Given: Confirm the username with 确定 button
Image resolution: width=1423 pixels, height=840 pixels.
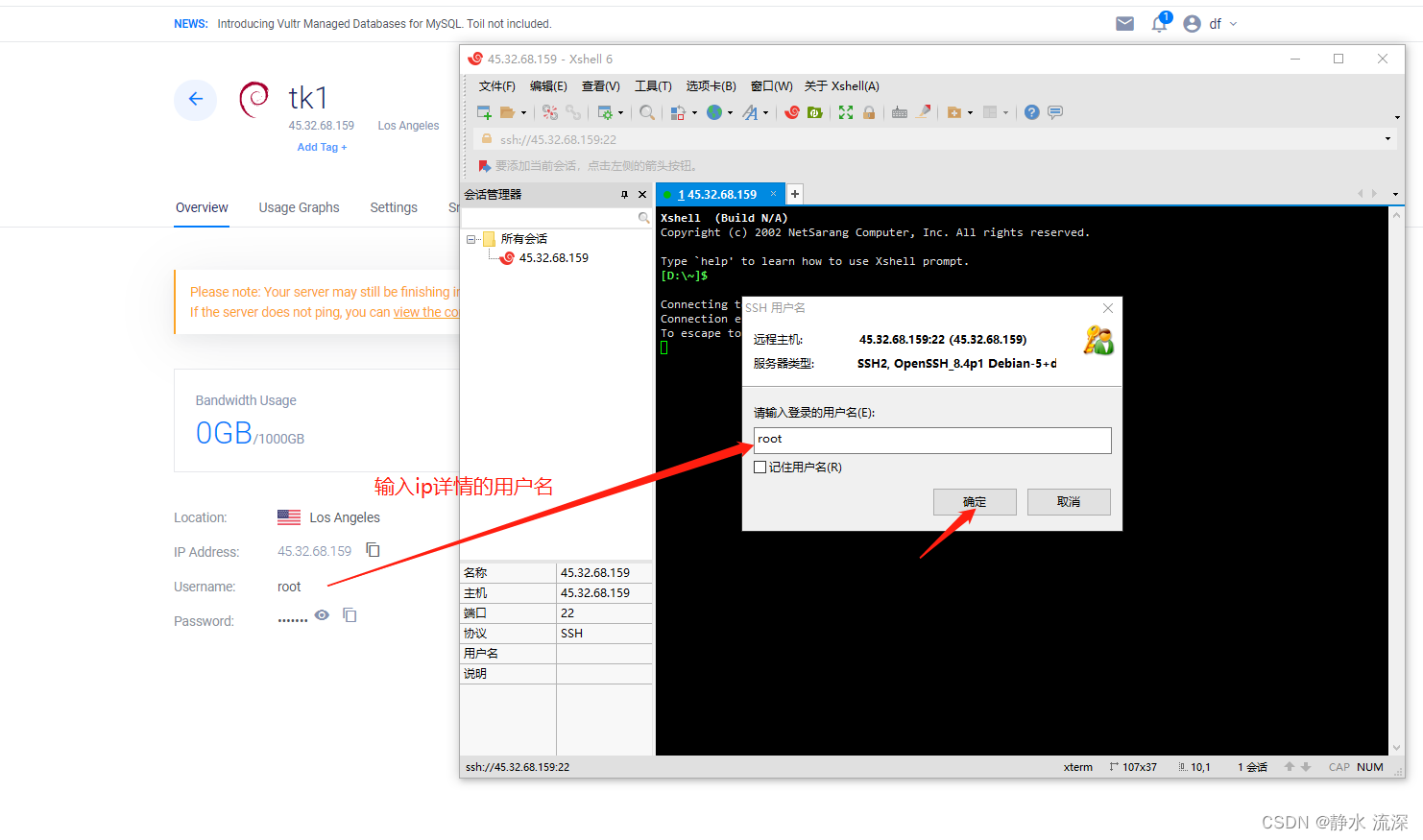Looking at the screenshot, I should [975, 502].
